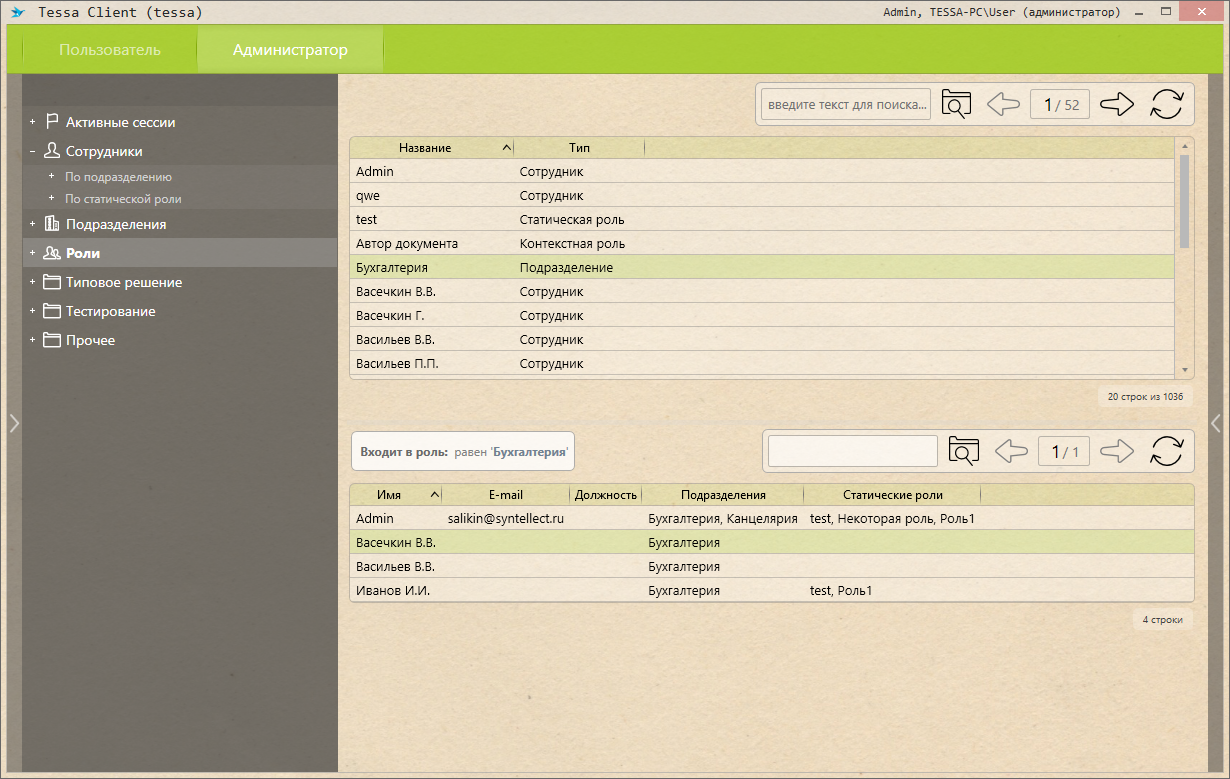
Task: Open the Сотрудники tree item
Action: (104, 151)
